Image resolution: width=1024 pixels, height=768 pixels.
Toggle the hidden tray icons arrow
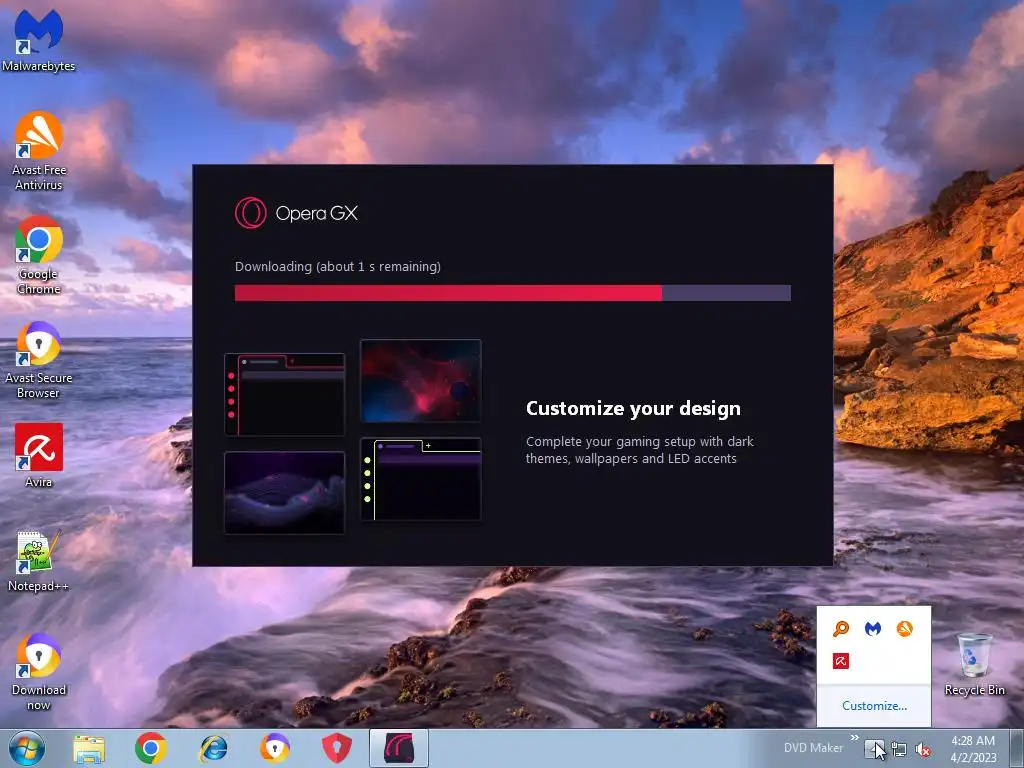coord(874,749)
